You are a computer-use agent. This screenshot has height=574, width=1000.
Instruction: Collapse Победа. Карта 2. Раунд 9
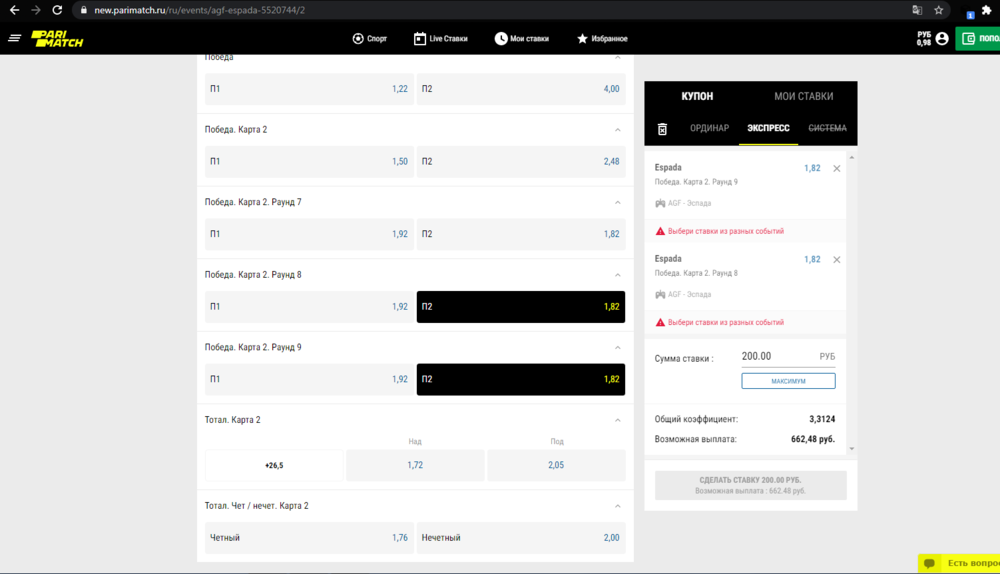point(617,348)
